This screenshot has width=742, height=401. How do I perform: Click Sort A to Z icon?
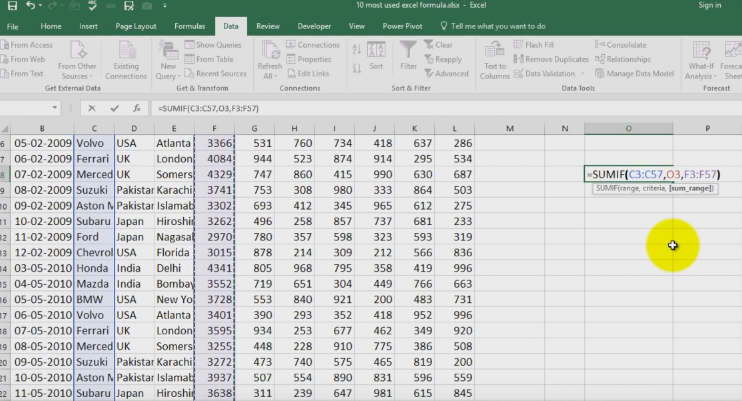[357, 49]
